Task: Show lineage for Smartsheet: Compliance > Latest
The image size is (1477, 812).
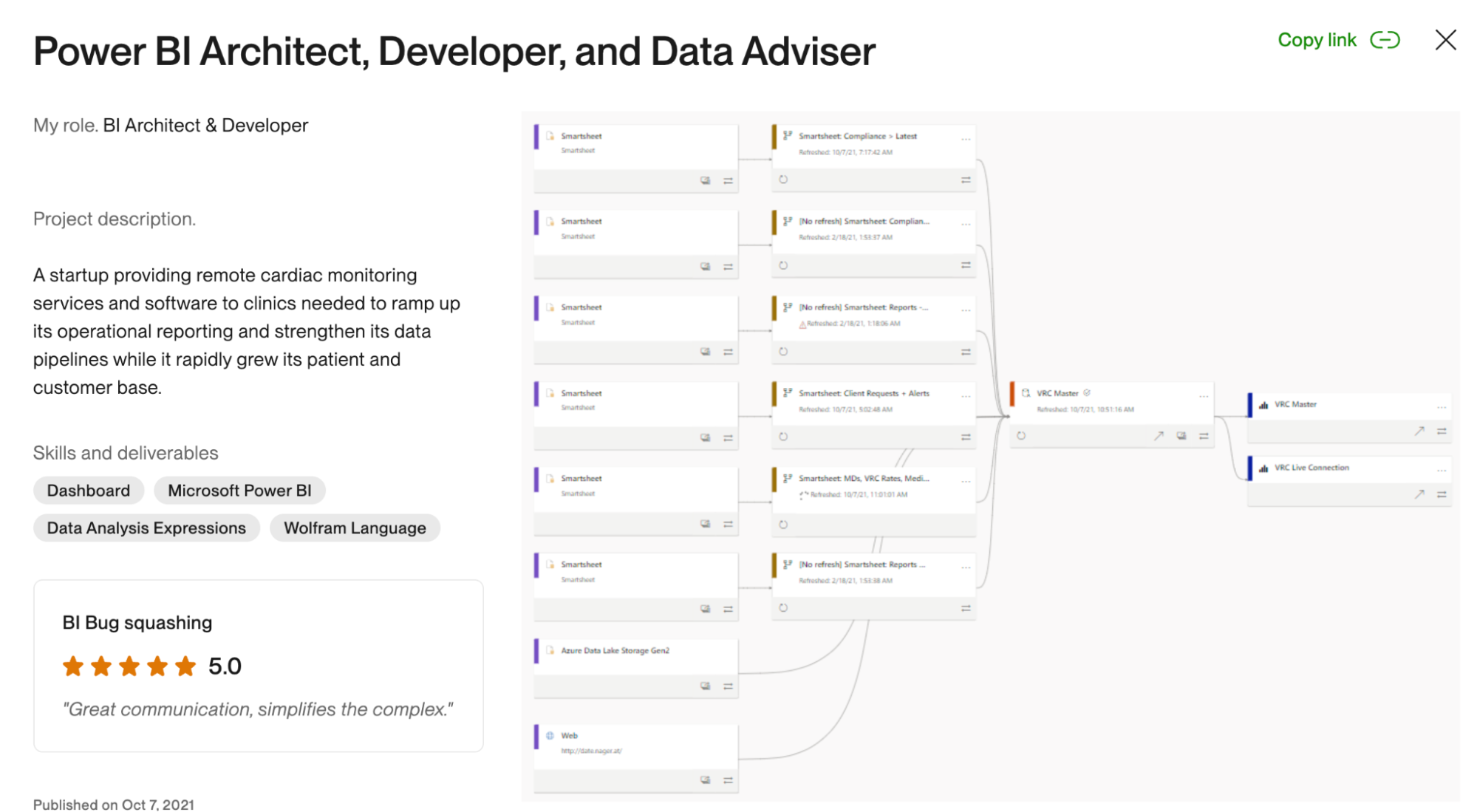Action: click(x=965, y=180)
